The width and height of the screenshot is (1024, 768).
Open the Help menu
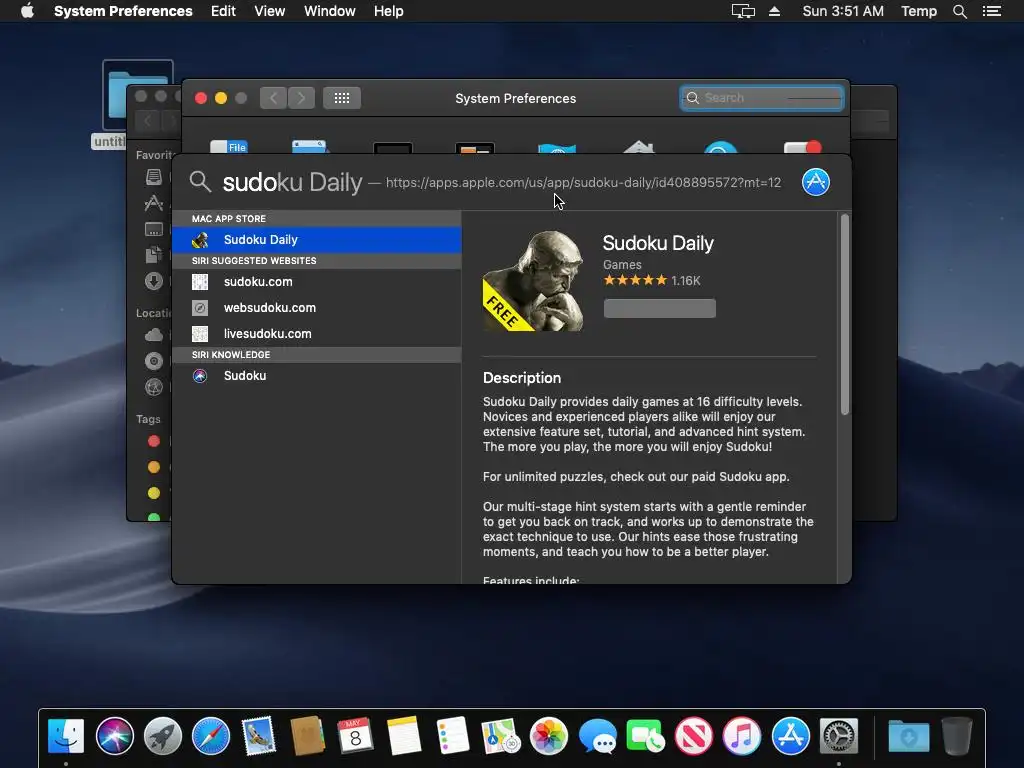tap(389, 11)
